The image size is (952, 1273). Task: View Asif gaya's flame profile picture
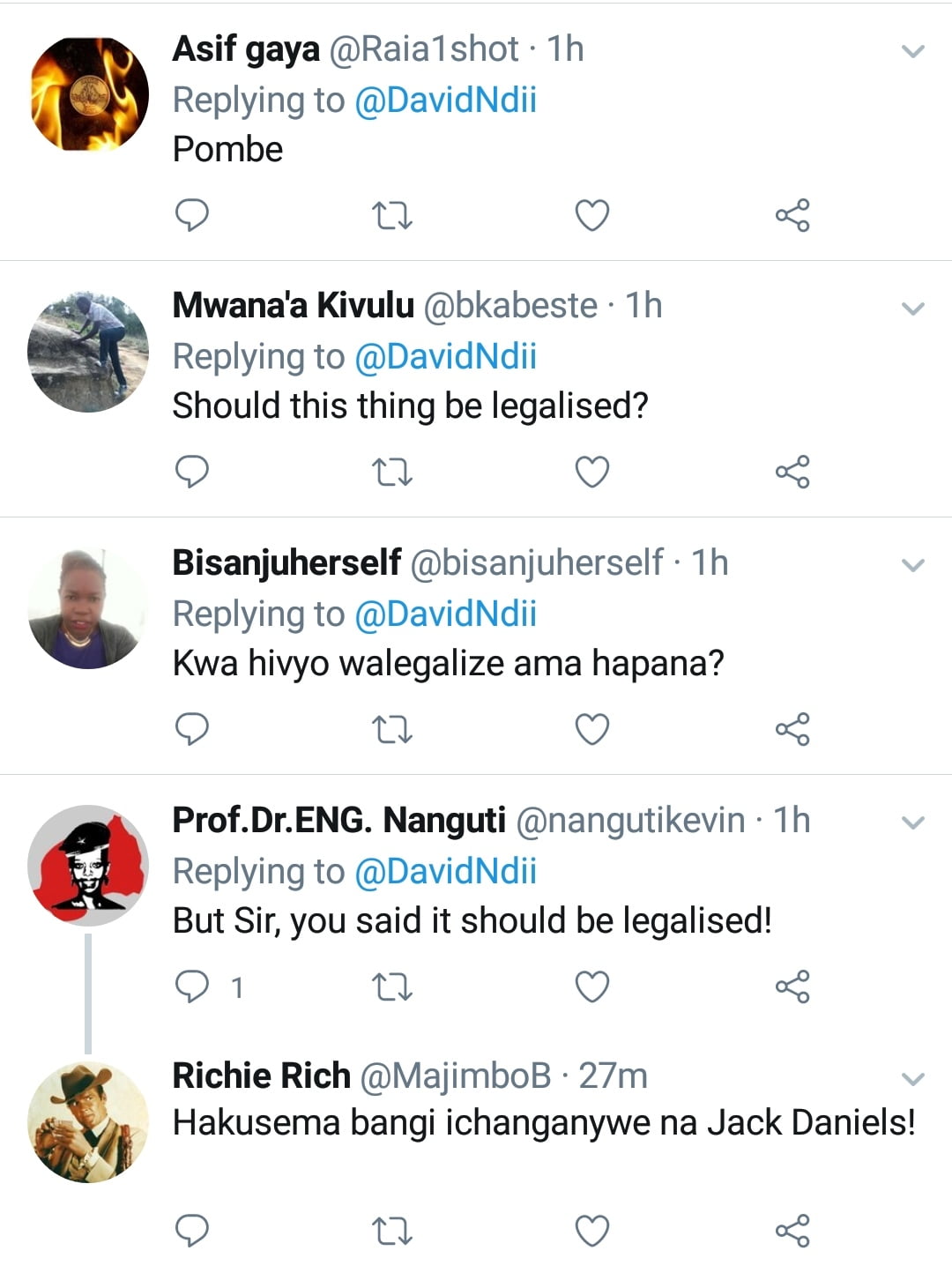88,93
